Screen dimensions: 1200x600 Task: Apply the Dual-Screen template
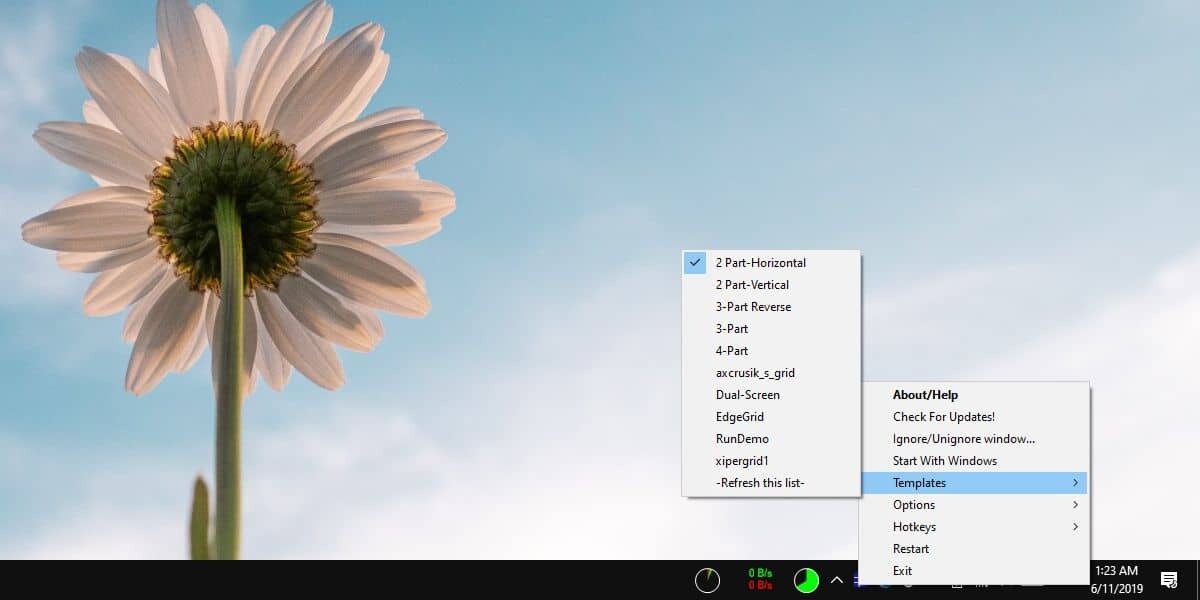[747, 395]
